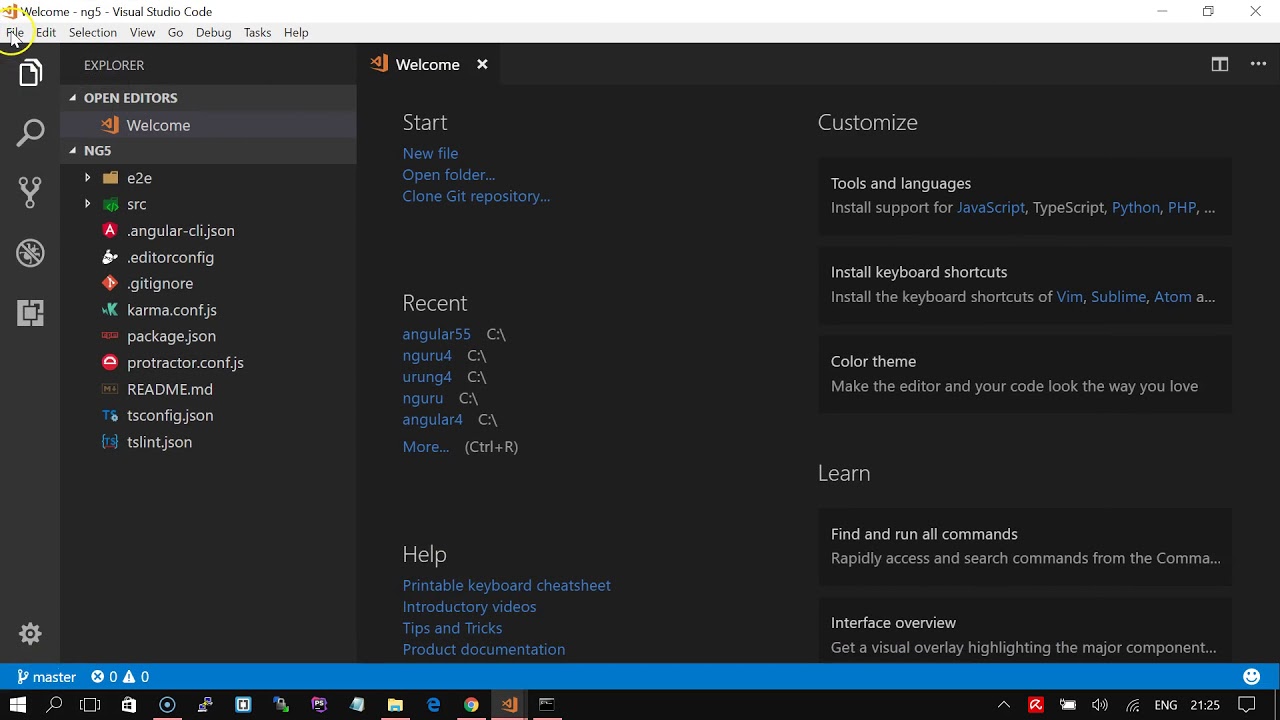
Task: Open the Color theme customize card
Action: (1025, 374)
